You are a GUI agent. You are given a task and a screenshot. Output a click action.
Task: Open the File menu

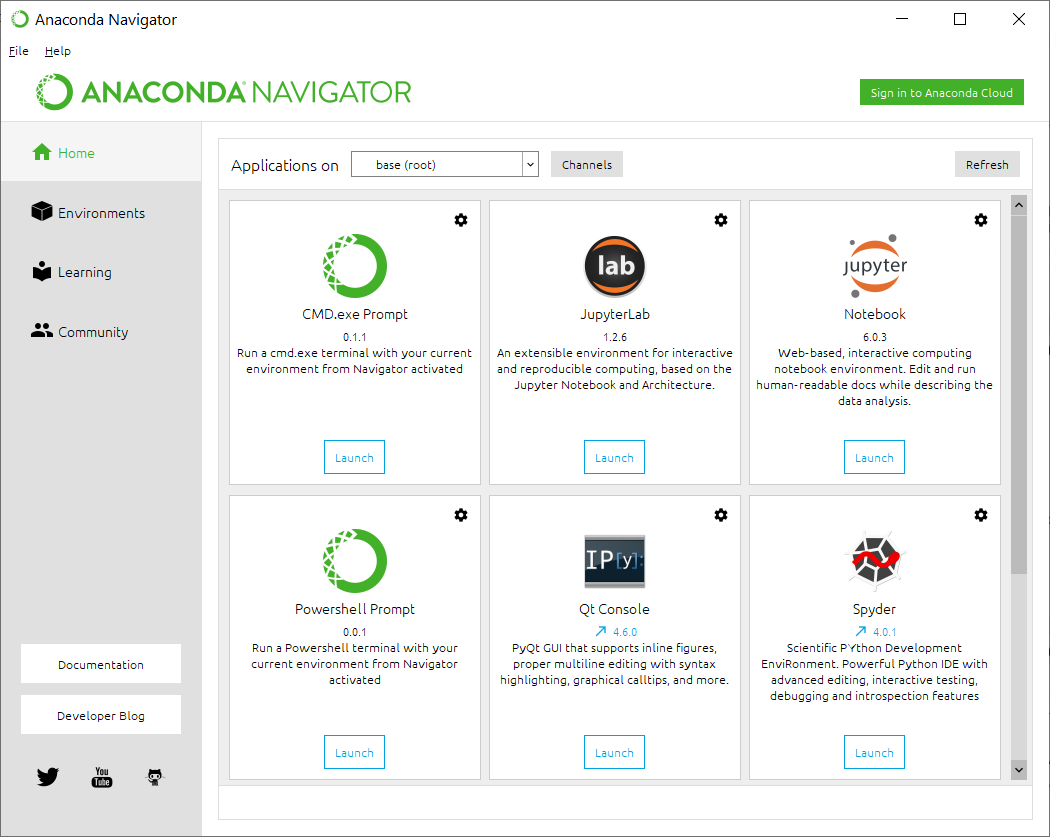pyautogui.click(x=19, y=51)
